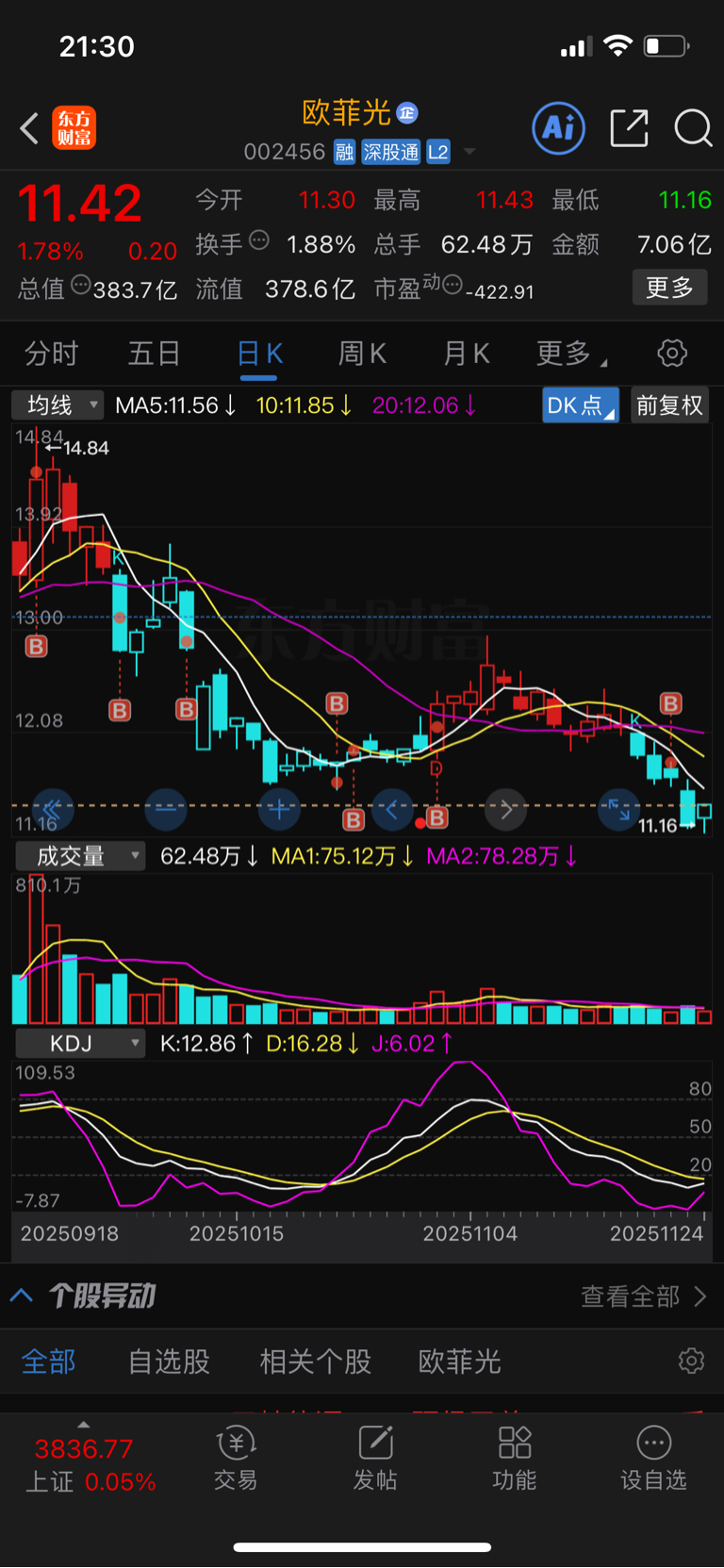Screen dimensions: 724x1568
Task: Go back with the left chevron
Action: pos(29,128)
